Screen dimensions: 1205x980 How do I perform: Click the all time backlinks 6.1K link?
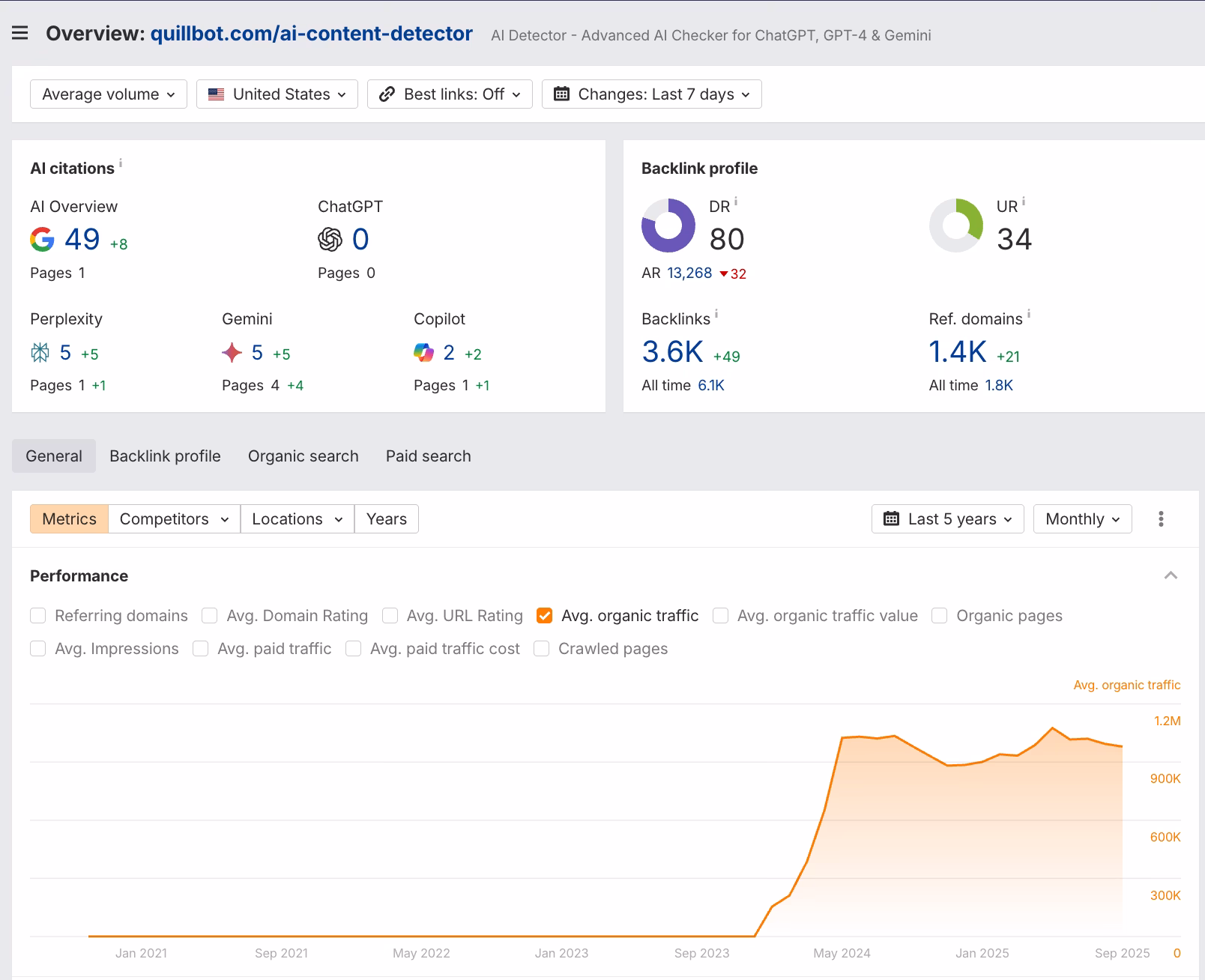(x=711, y=385)
